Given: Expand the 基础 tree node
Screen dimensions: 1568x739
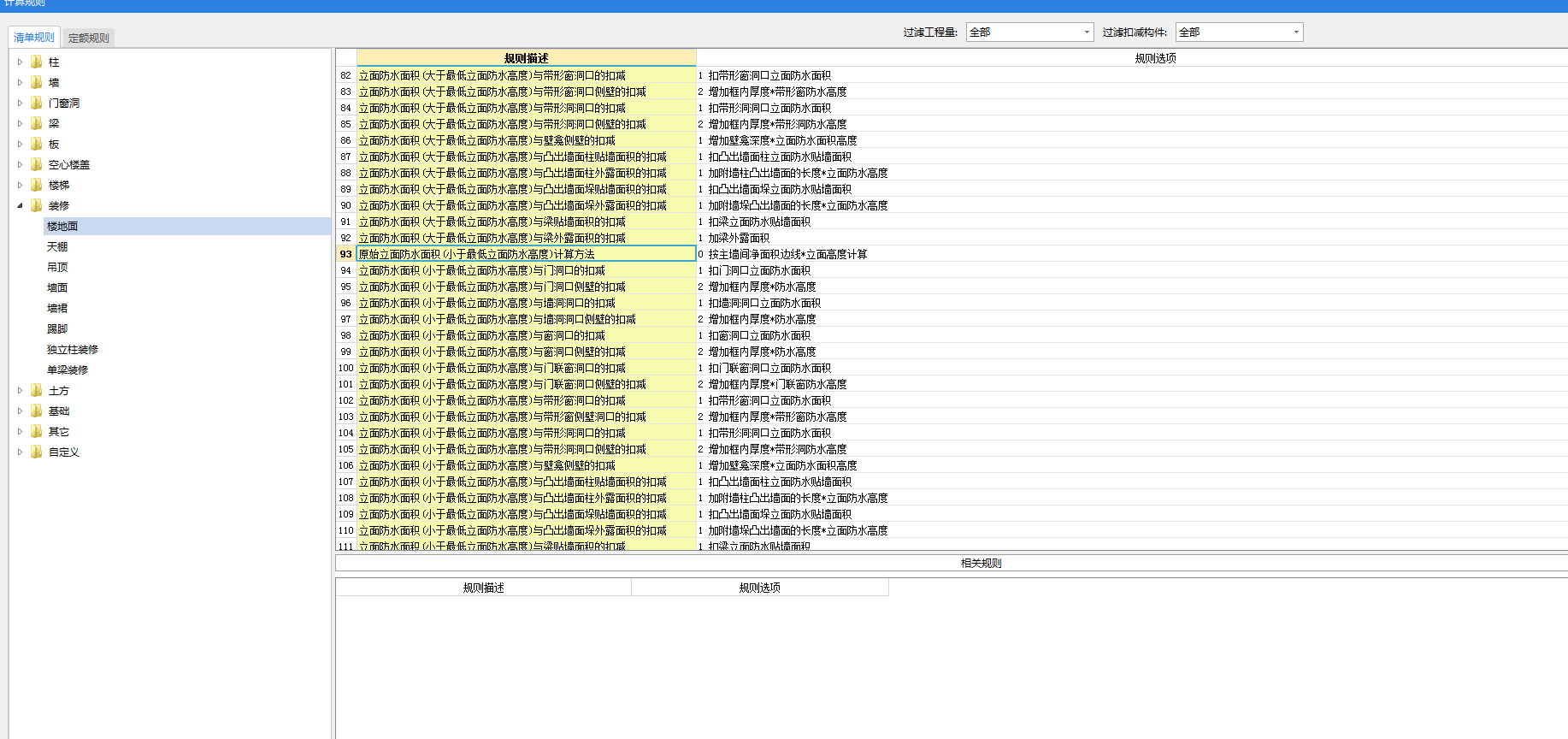Looking at the screenshot, I should (x=20, y=411).
